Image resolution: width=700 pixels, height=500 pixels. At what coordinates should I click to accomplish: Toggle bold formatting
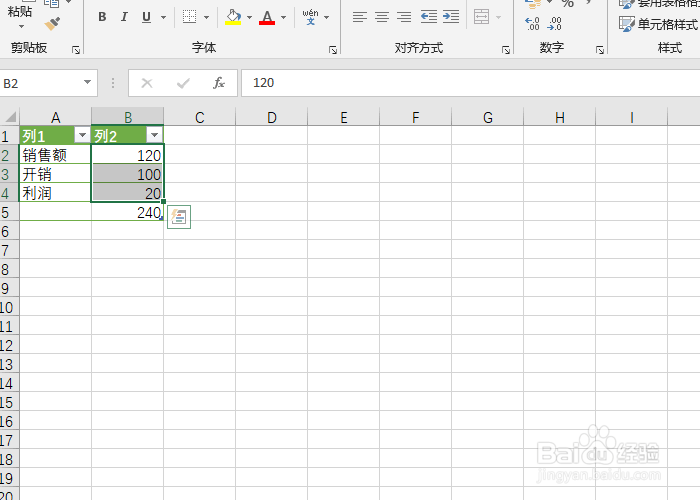tap(102, 17)
